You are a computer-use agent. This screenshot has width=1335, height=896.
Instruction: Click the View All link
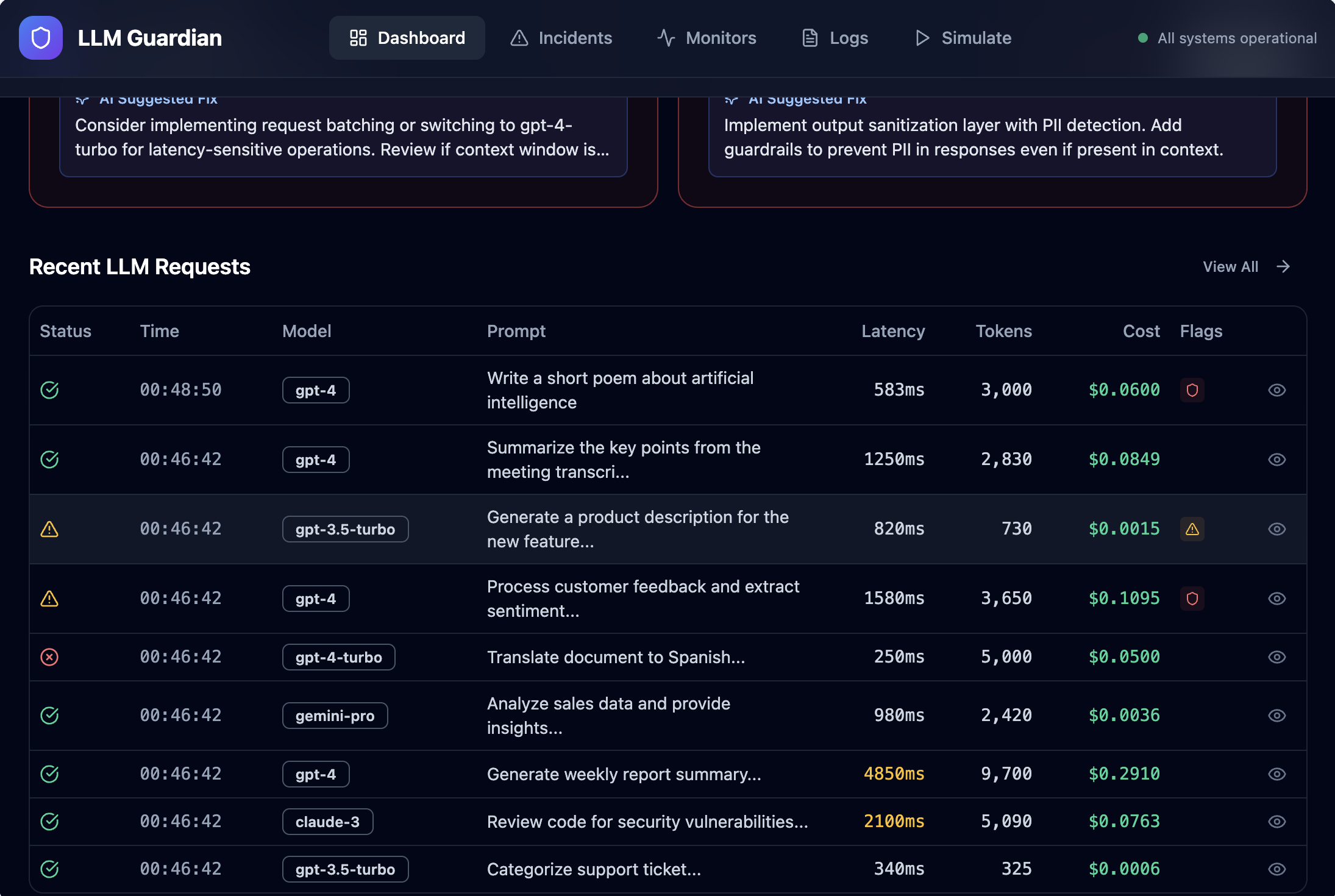[x=1230, y=267]
